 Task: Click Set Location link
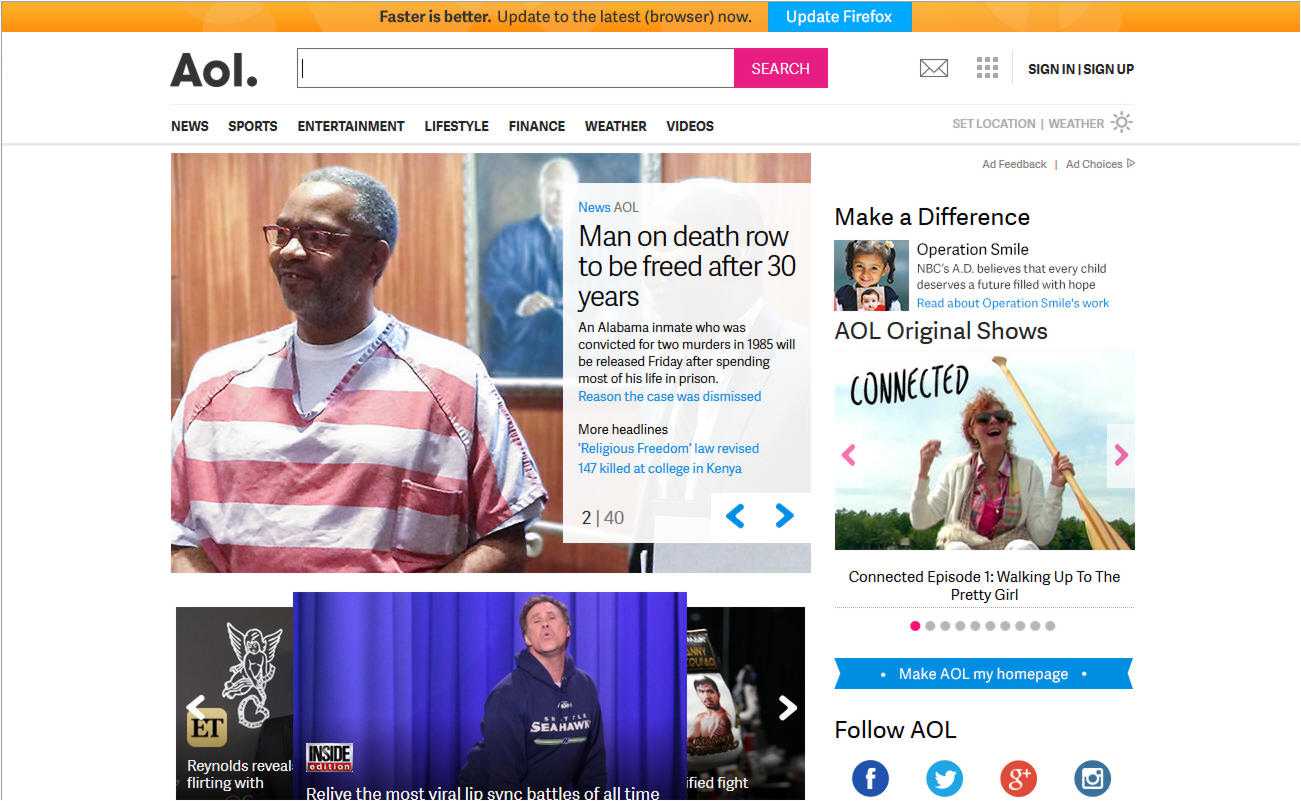coord(994,124)
